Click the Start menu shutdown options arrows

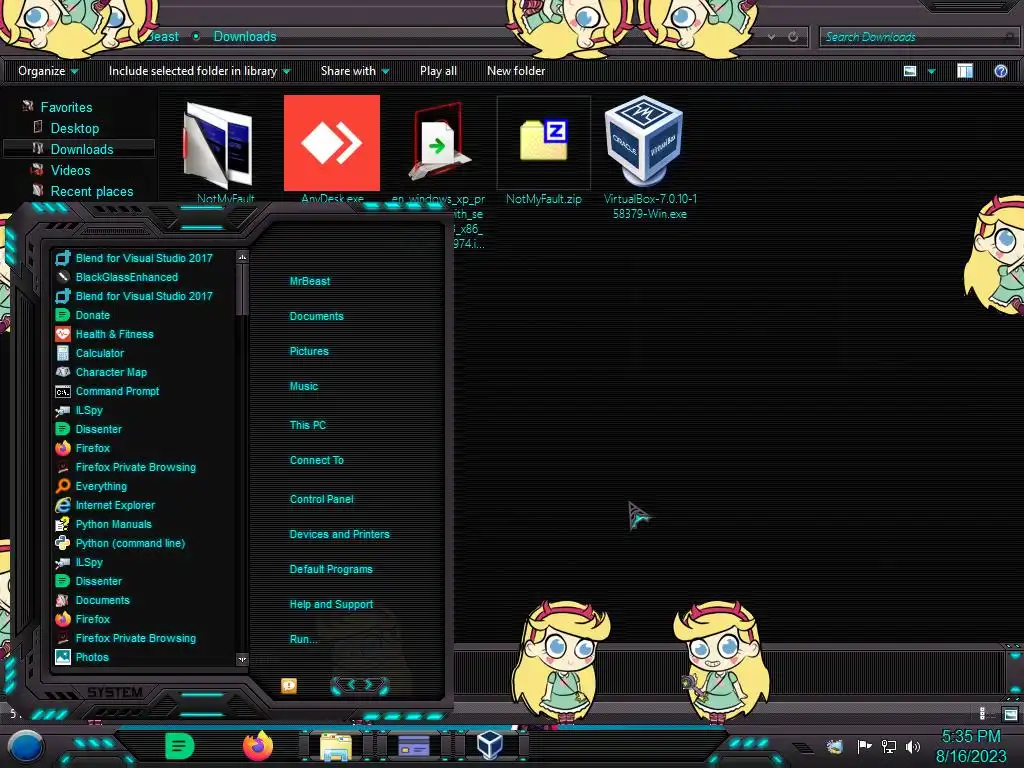pyautogui.click(x=360, y=684)
